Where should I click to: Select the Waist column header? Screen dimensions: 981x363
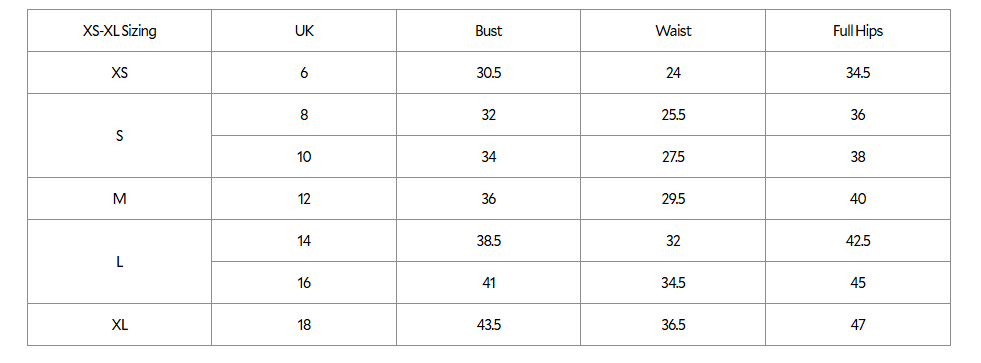click(x=673, y=31)
